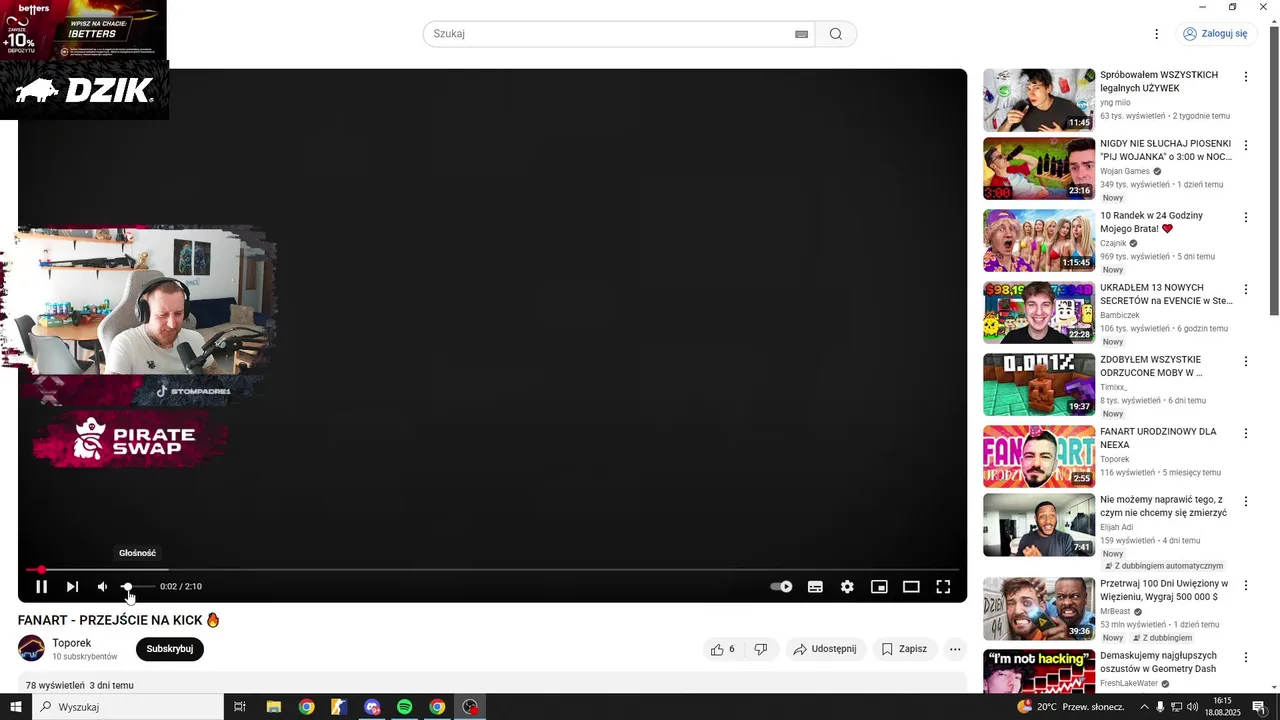
Task: Click the Wojan Games channel name
Action: coord(1125,171)
